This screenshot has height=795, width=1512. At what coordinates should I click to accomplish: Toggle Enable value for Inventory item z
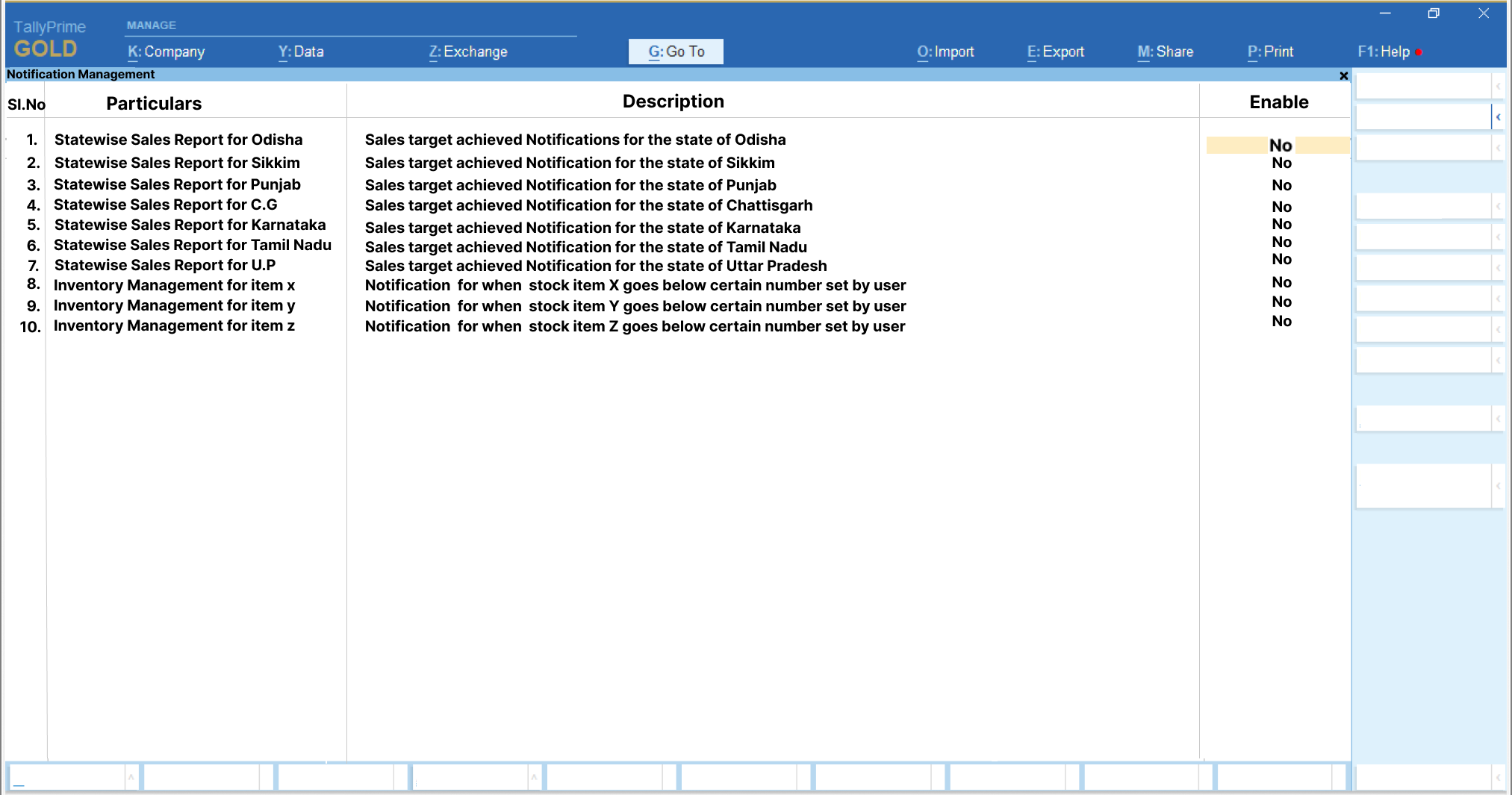pos(1281,321)
